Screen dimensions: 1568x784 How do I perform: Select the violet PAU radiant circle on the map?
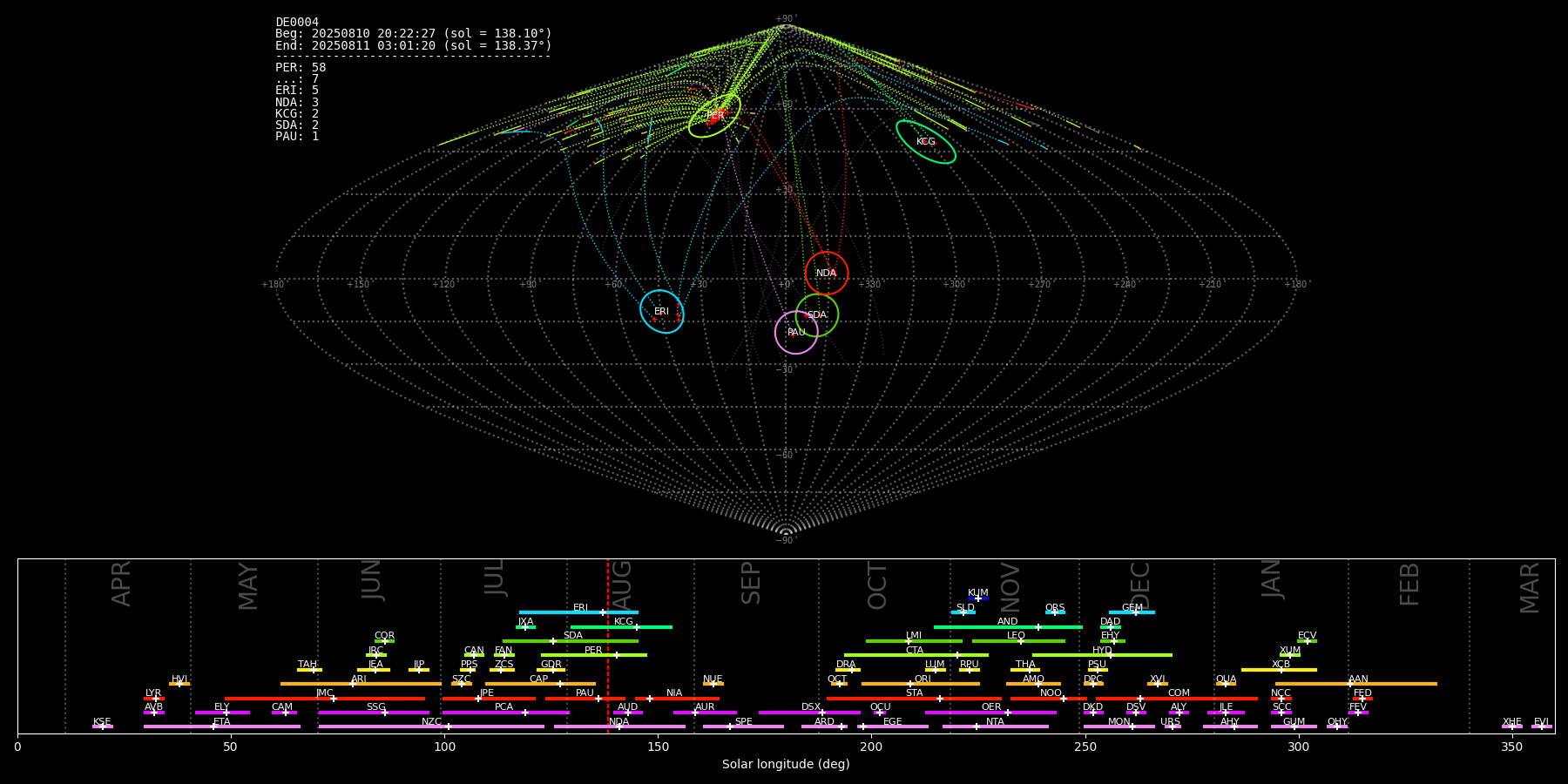coord(796,332)
